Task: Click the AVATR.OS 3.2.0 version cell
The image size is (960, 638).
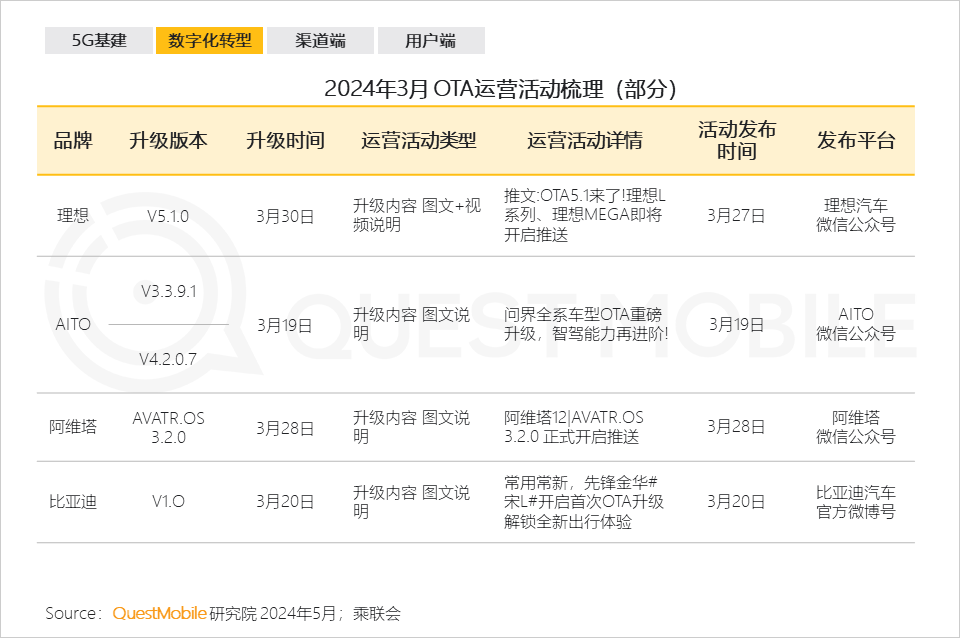Action: [x=168, y=427]
